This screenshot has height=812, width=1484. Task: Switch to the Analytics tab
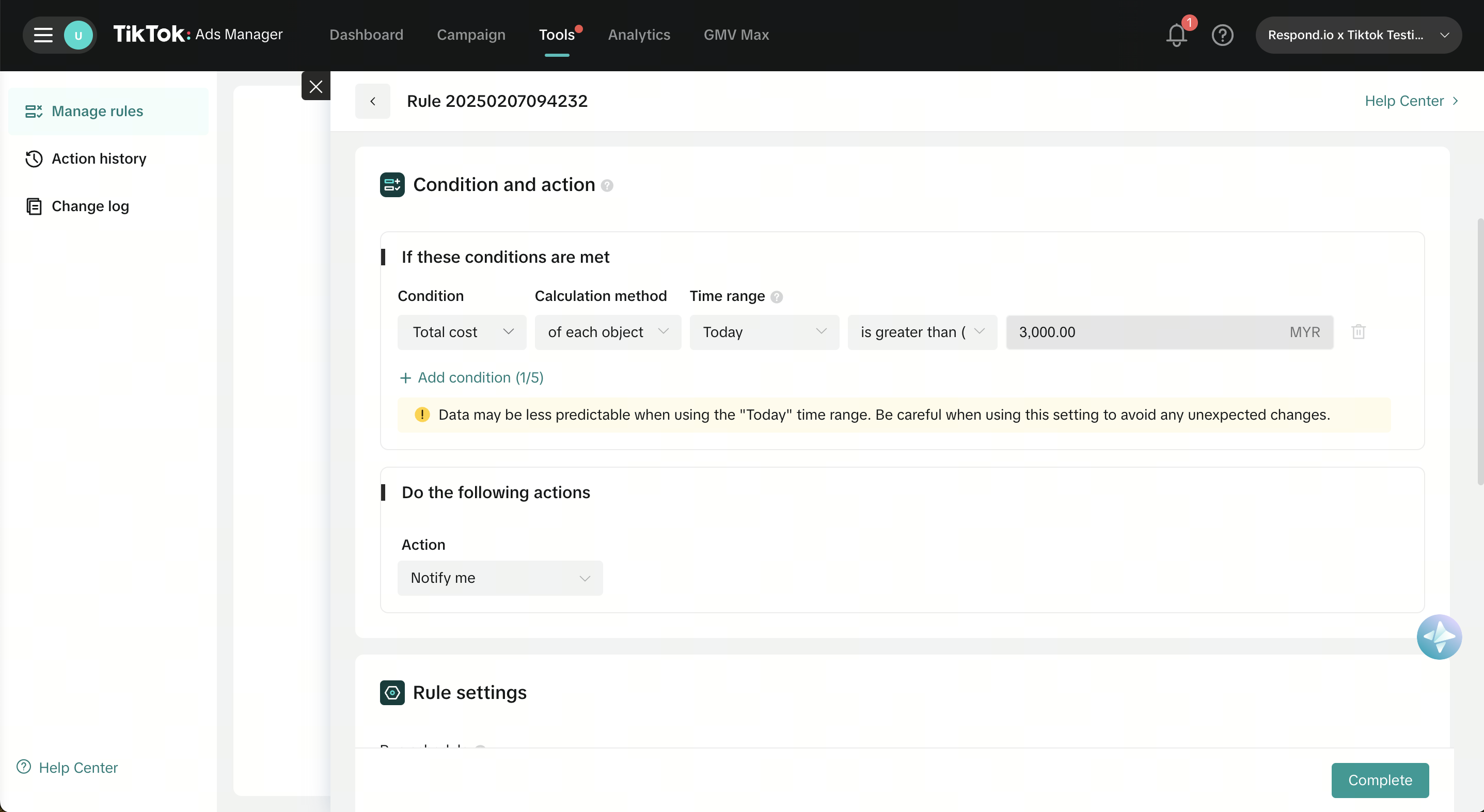[x=639, y=35]
